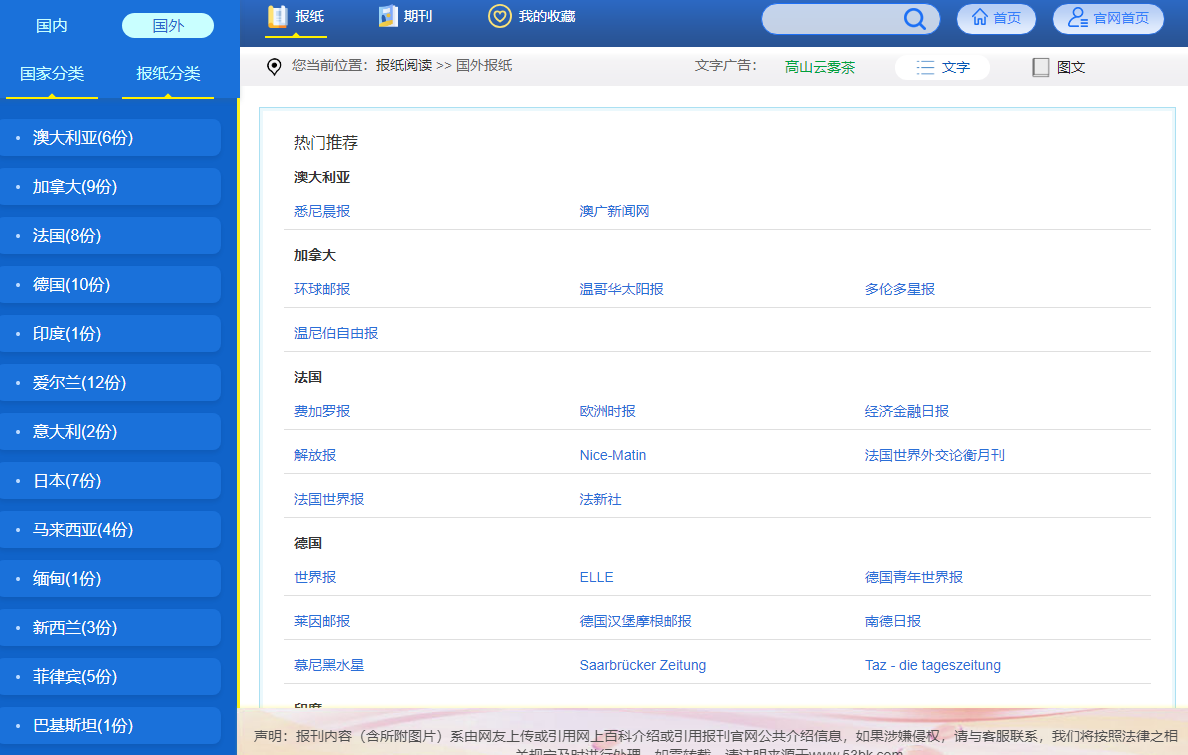Open the Nice-Matin link
The width and height of the screenshot is (1188, 755).
(613, 456)
